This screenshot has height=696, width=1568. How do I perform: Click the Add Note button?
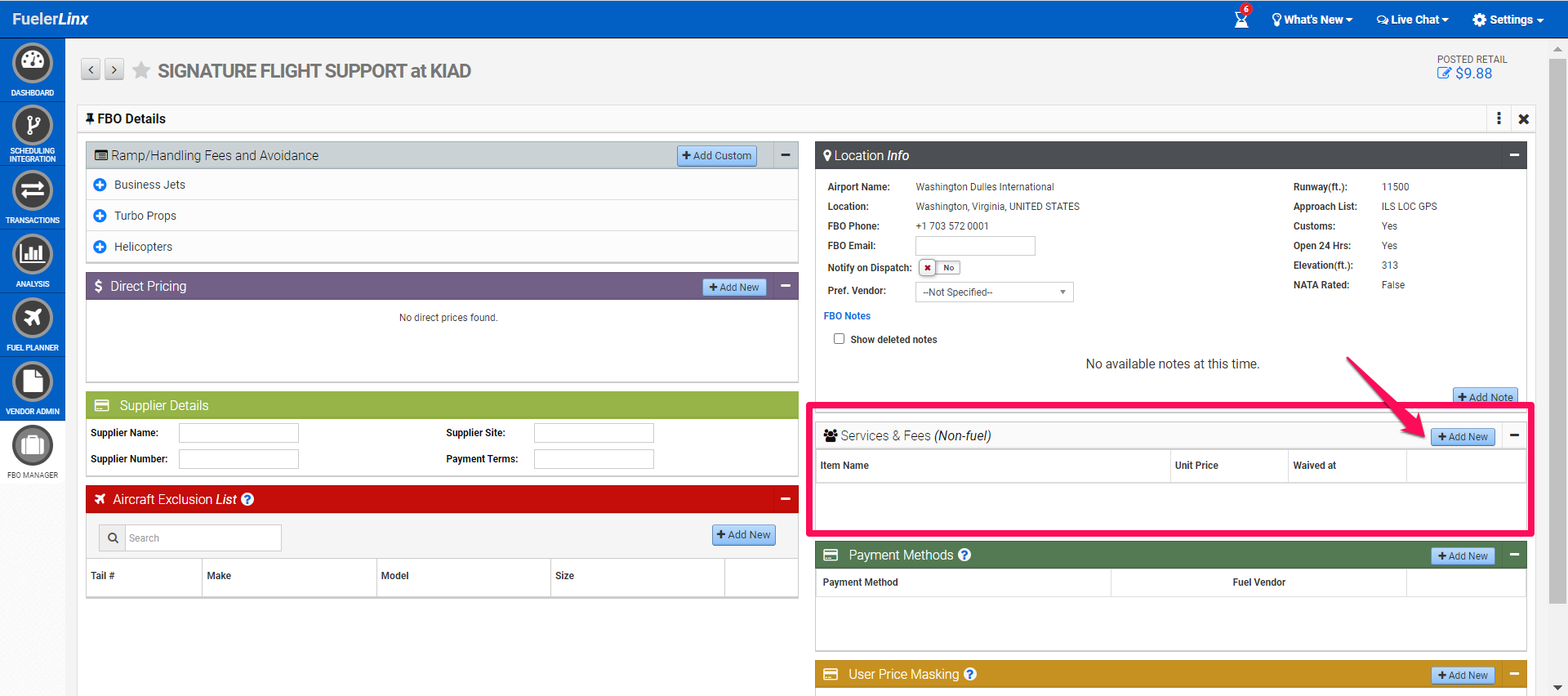tap(1486, 397)
